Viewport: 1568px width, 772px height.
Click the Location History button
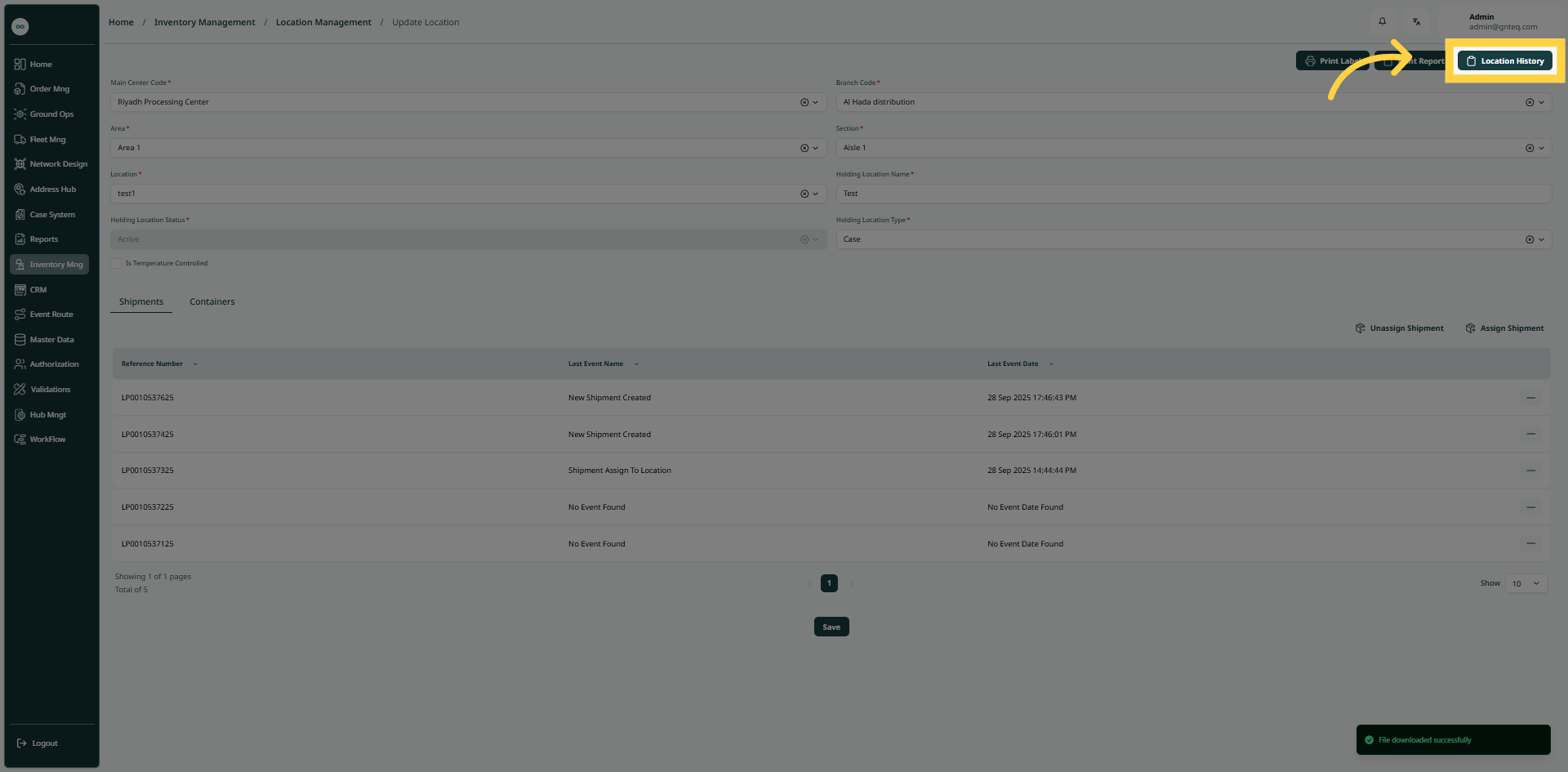(1504, 61)
